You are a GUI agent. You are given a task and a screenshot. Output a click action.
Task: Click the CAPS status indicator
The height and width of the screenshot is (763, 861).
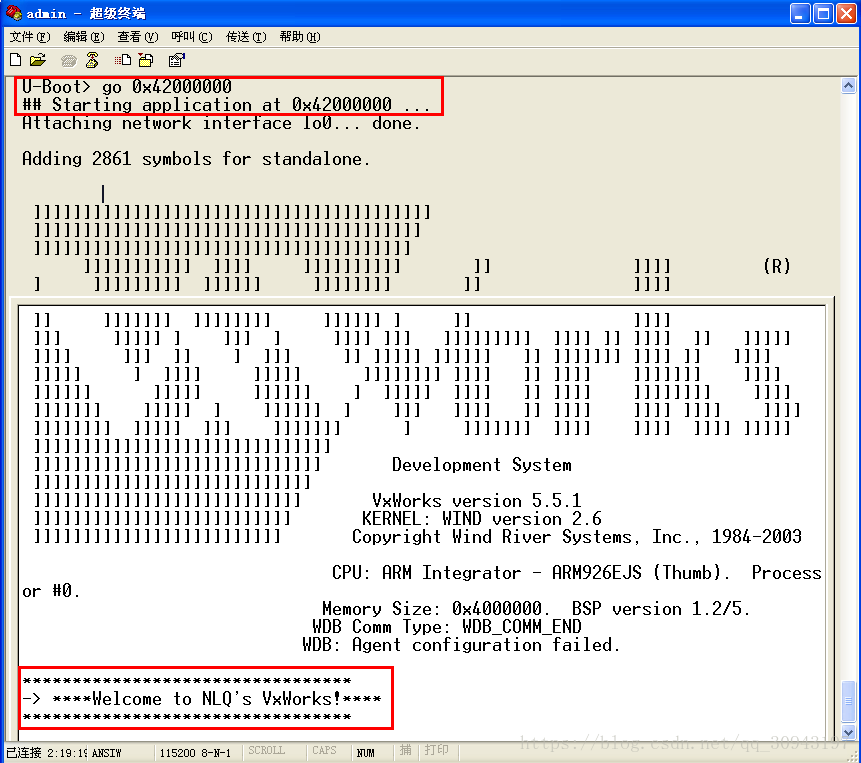pyautogui.click(x=324, y=750)
